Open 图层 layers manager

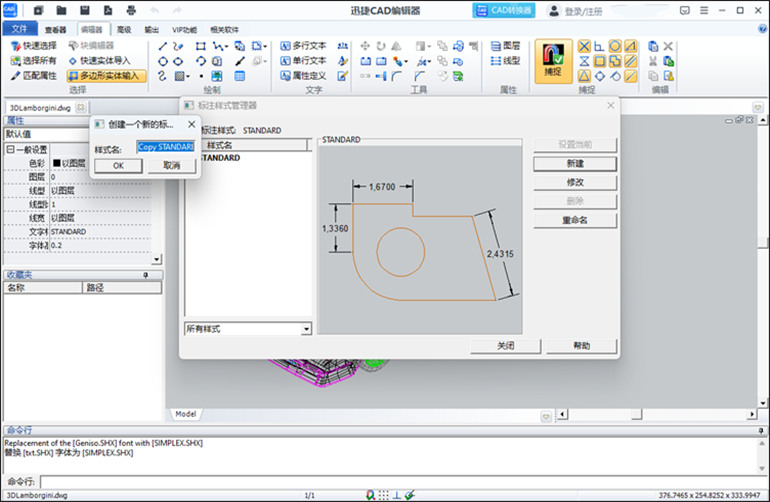click(x=505, y=46)
